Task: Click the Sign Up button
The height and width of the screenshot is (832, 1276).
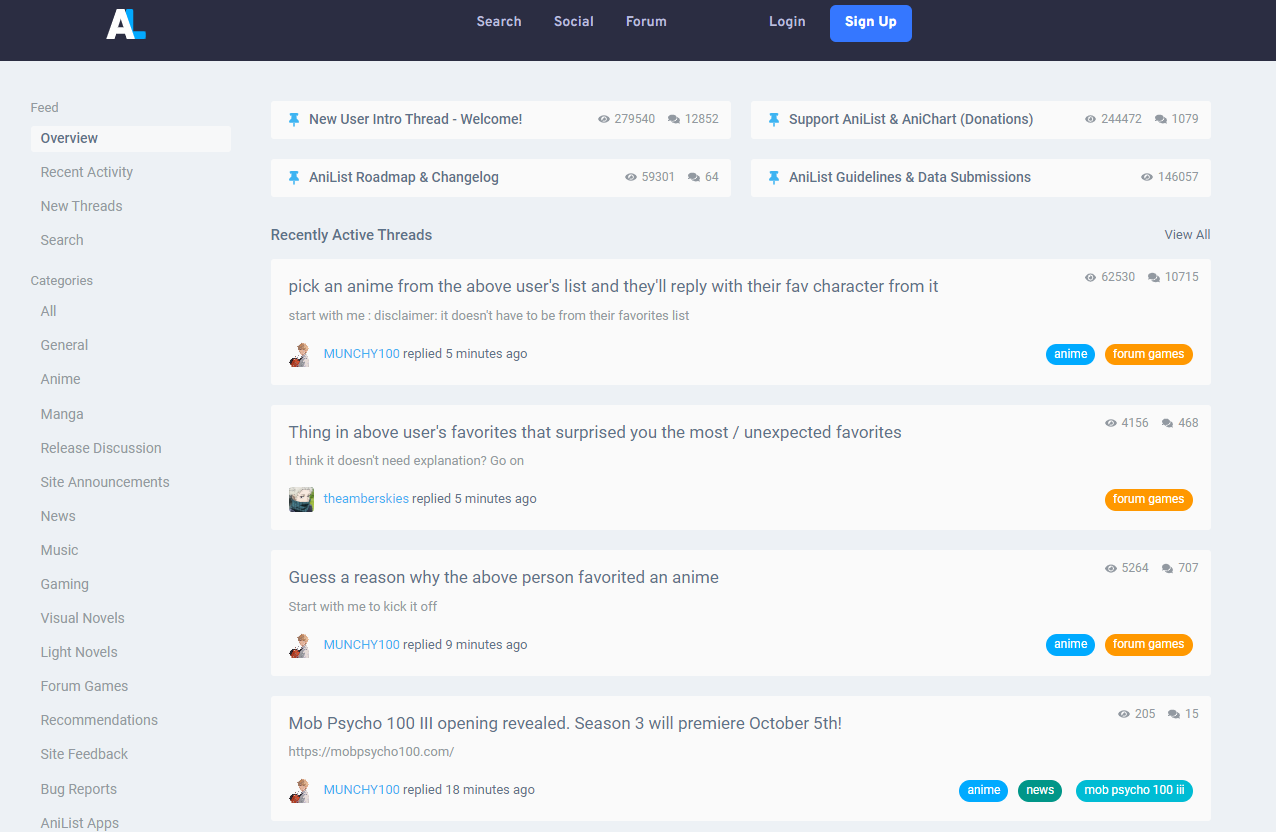Action: click(x=871, y=23)
